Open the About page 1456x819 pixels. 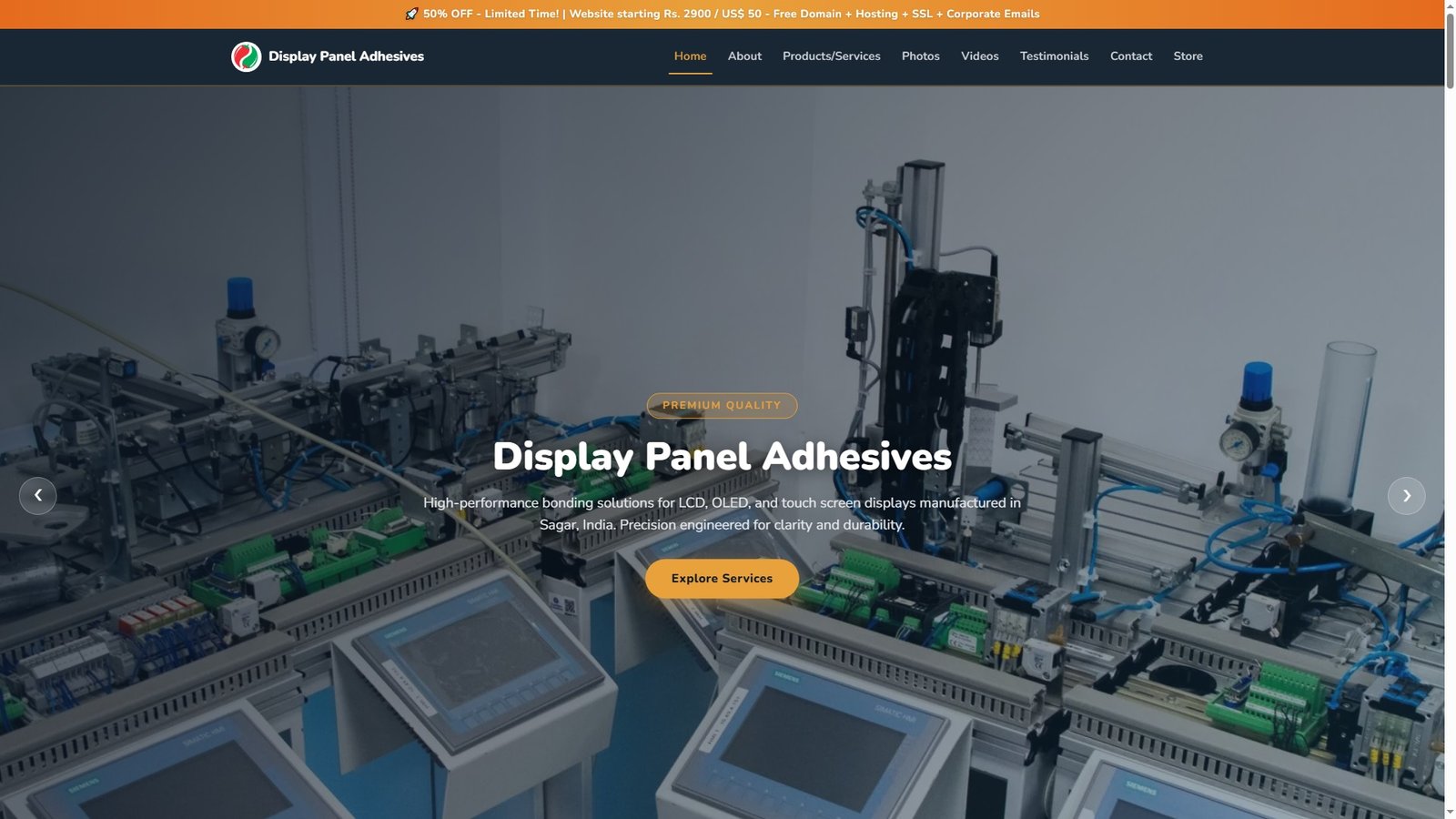point(744,56)
